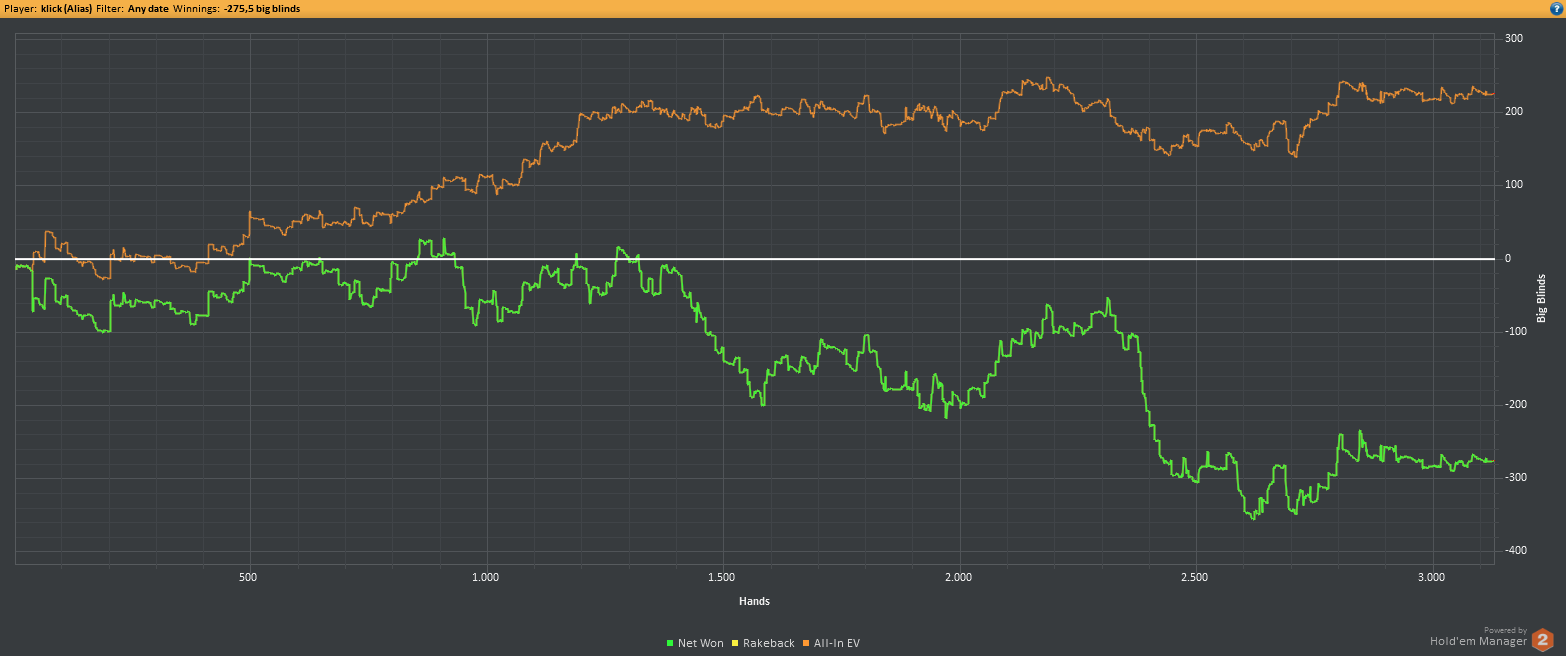Click the 2.500 tick on the hands axis
This screenshot has height=656, width=1566.
tap(1194, 578)
